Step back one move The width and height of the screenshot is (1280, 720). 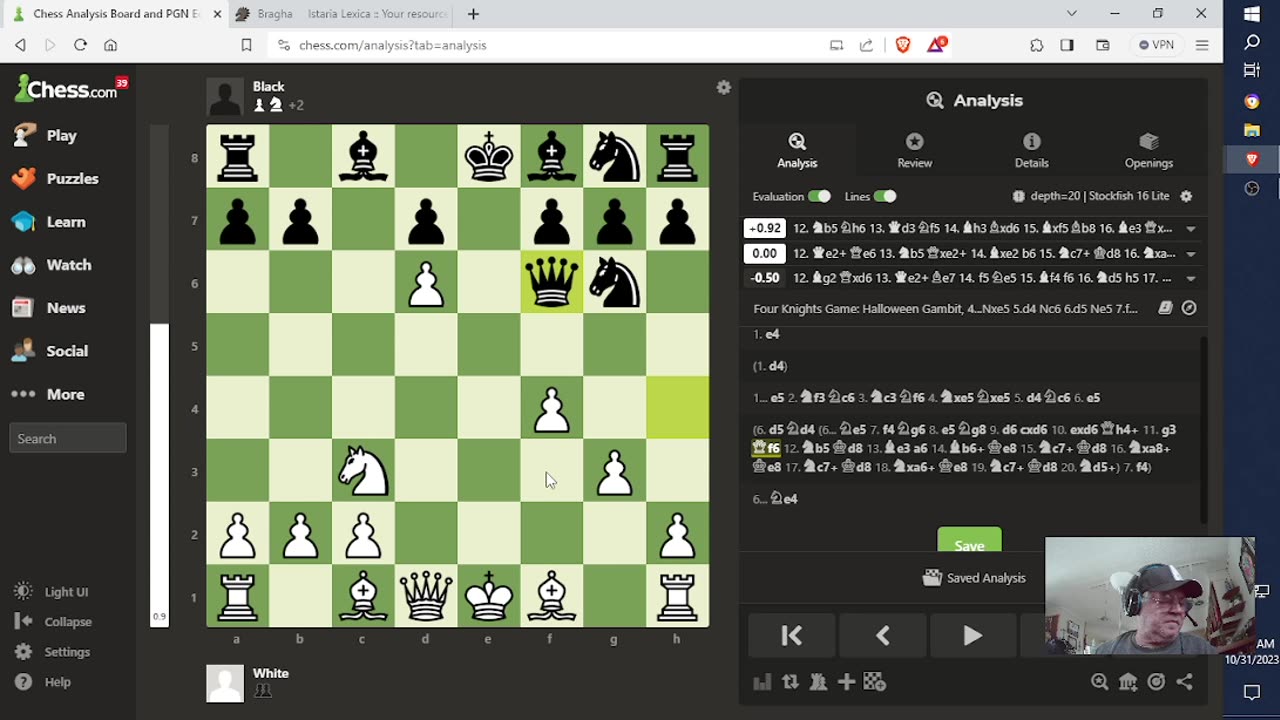[x=882, y=636]
